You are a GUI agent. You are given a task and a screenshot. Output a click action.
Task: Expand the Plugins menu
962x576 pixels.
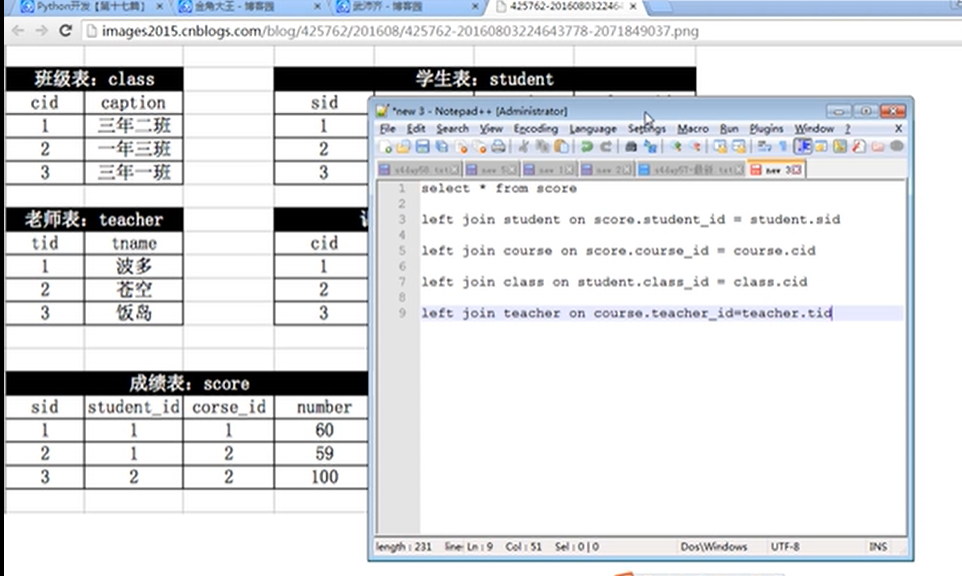tap(766, 129)
